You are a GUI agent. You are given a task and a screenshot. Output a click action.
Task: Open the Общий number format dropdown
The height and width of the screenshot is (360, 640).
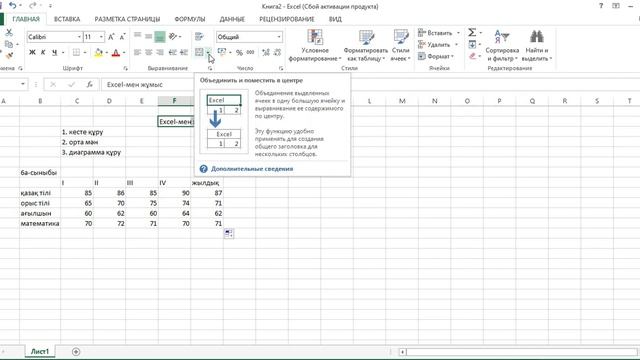point(279,37)
